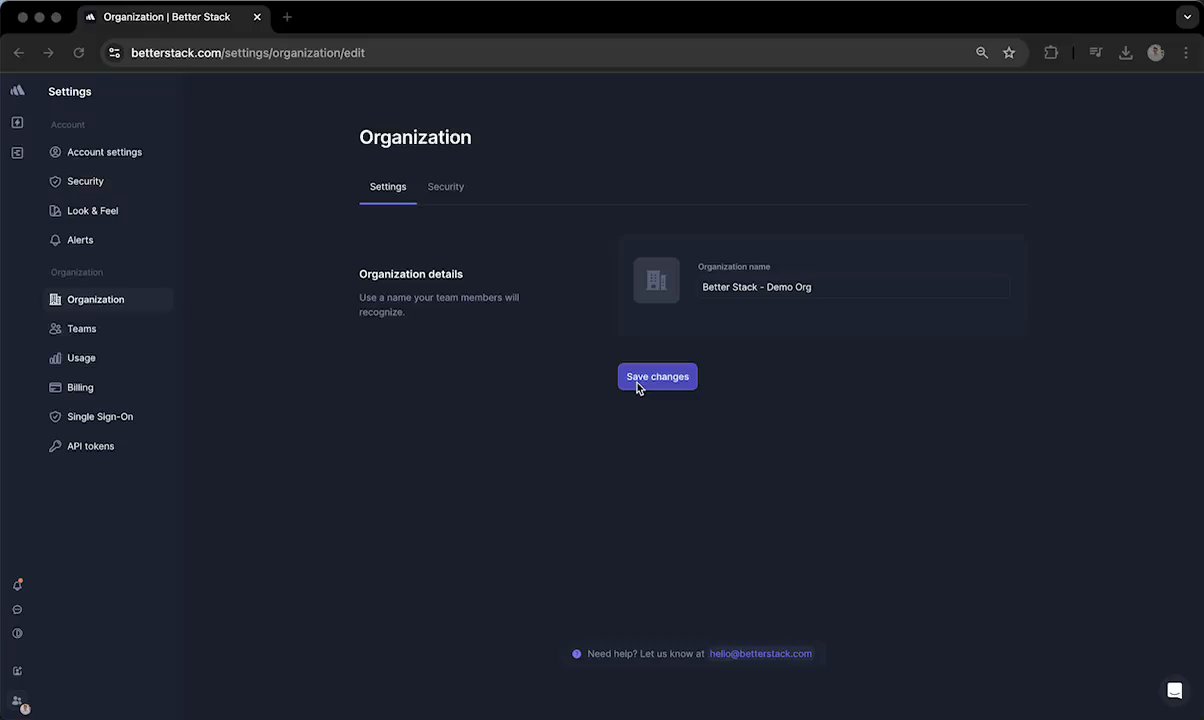Expand the tab search dropdown arrow
Screen dimensions: 1204x720
1187,17
